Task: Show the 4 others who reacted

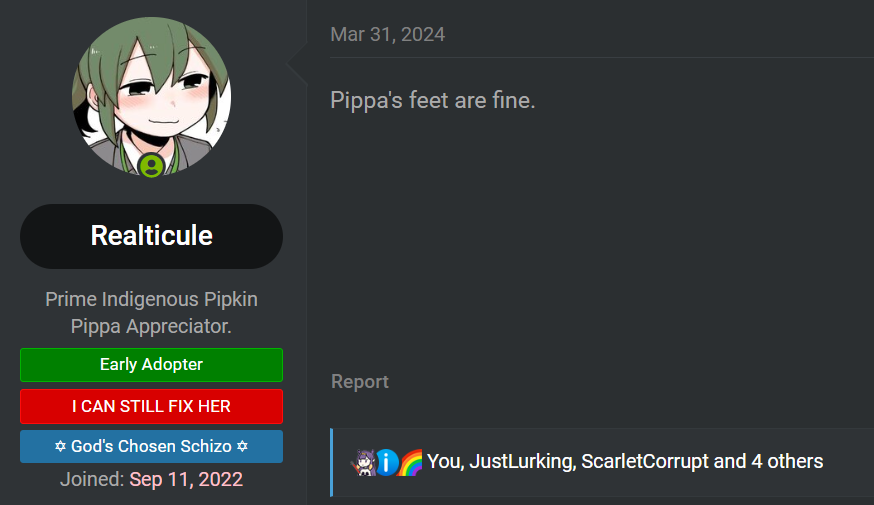Action: click(787, 462)
